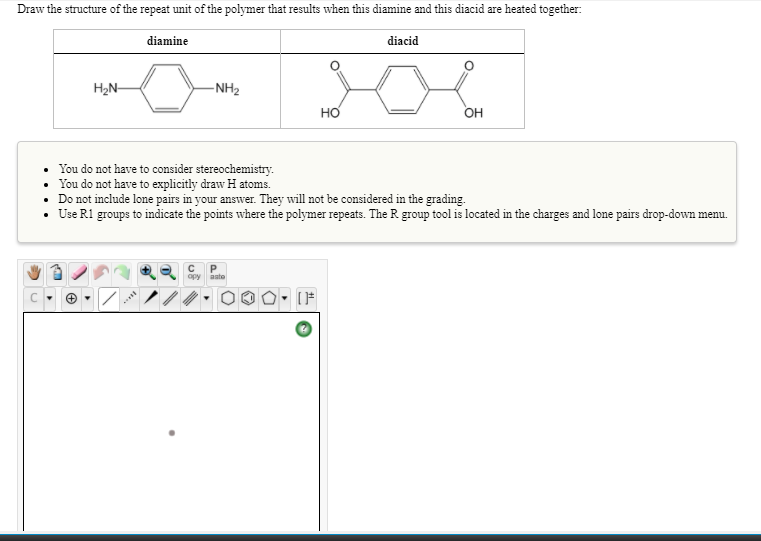Screen dimensions: 761x541
Task: Click the diacid structure image
Action: click(402, 89)
